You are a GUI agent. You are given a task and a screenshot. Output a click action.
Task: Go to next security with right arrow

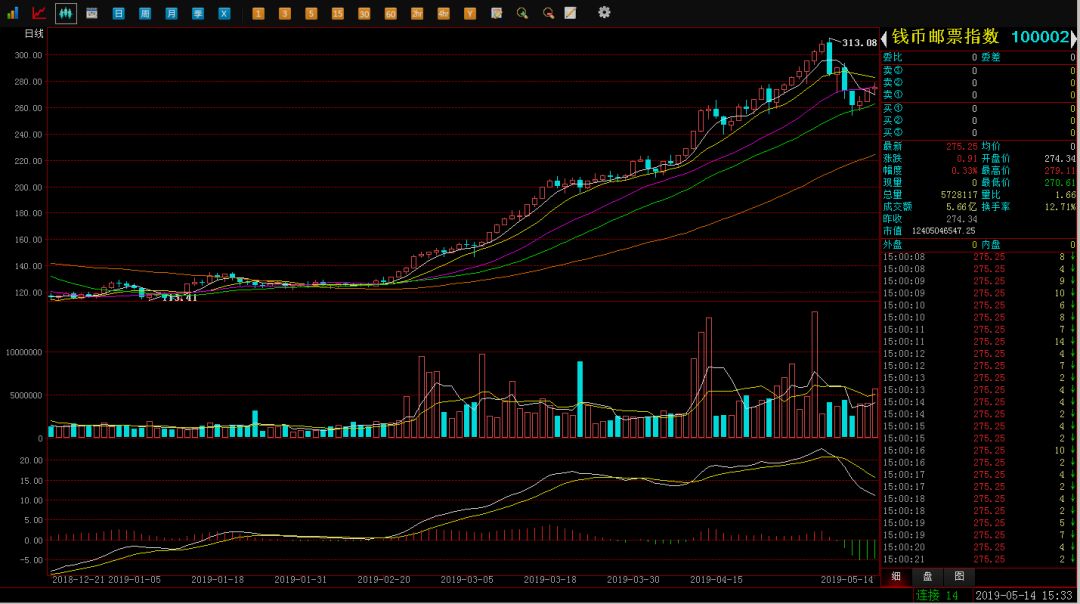coord(1074,39)
